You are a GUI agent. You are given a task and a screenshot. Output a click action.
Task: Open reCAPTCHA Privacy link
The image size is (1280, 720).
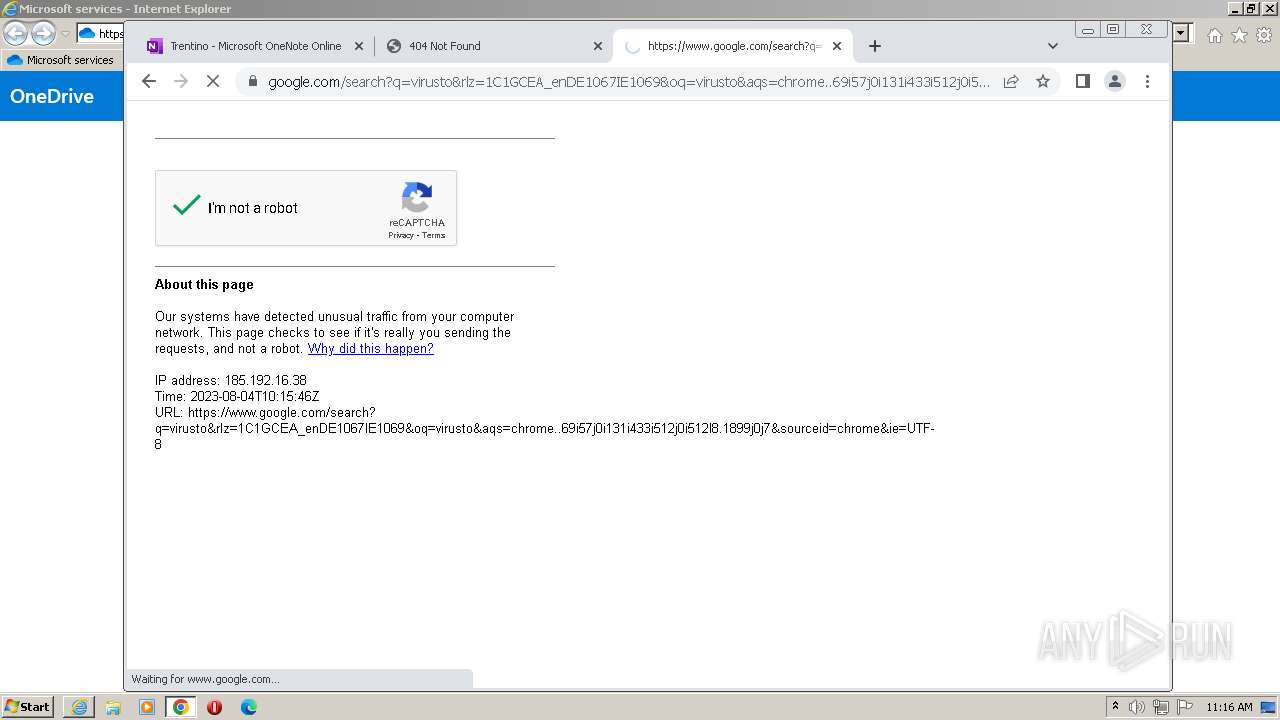pos(401,236)
